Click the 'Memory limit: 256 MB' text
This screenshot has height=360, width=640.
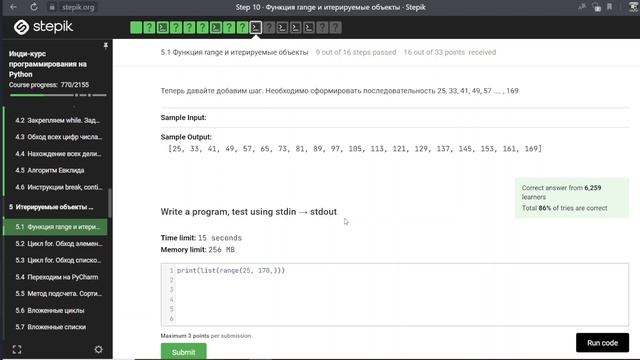tap(198, 250)
